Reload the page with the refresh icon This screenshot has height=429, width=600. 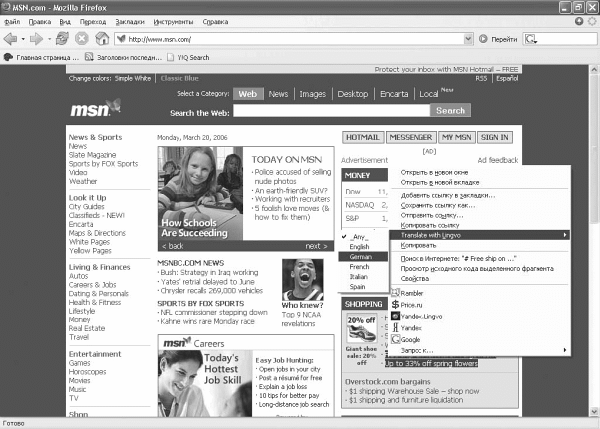(x=62, y=38)
